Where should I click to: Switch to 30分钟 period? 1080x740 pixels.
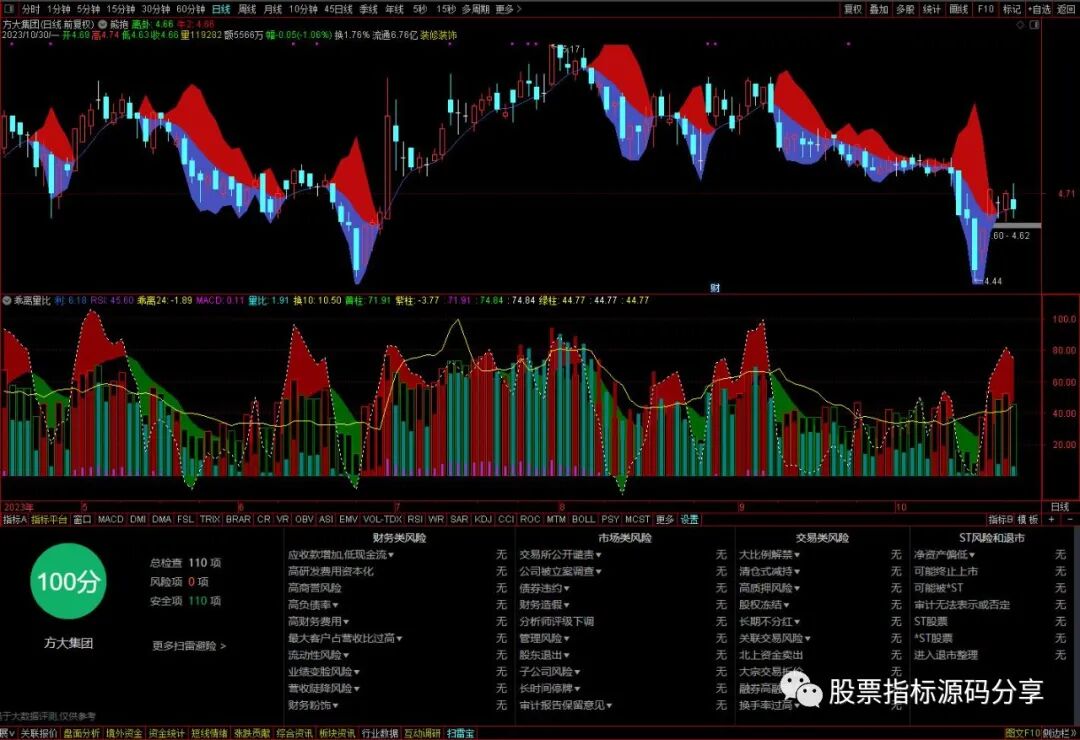[156, 9]
